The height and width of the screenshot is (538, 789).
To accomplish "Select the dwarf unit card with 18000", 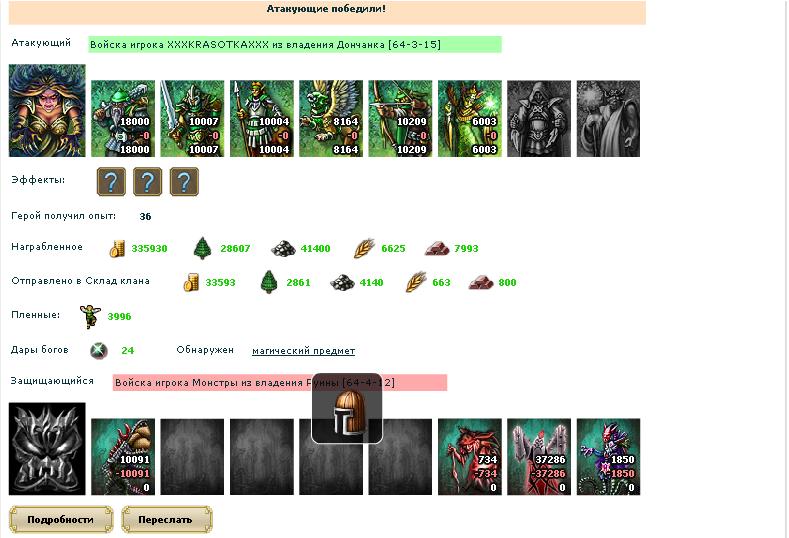I will coord(123,118).
